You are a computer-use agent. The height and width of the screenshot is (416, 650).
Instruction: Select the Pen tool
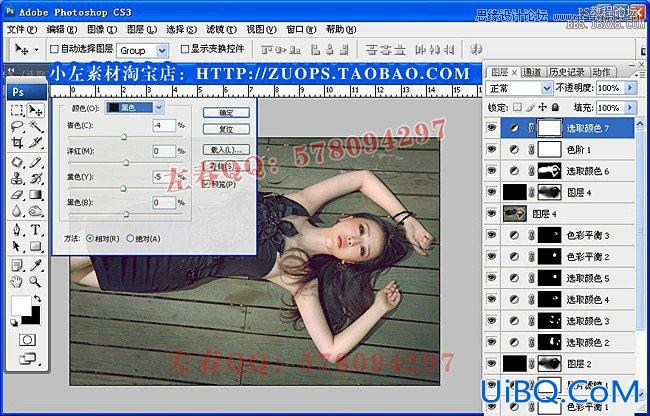tap(17, 229)
